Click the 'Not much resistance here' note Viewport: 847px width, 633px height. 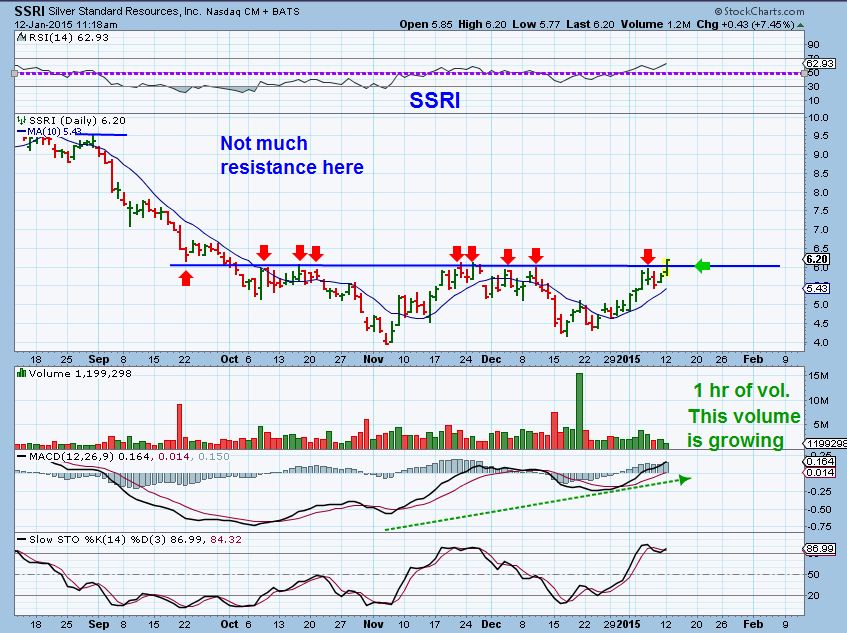[292, 155]
